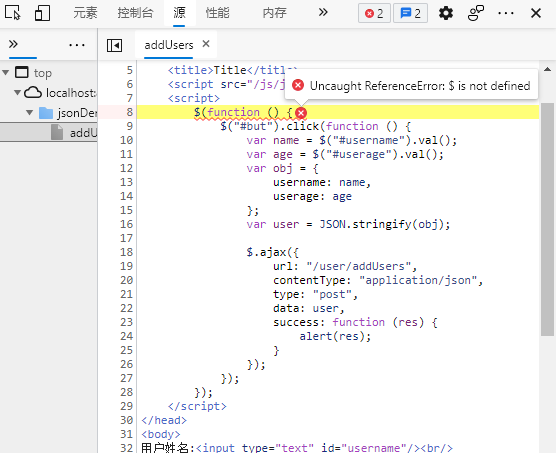The height and width of the screenshot is (453, 556).
Task: Open the errors counter showing 2
Action: pos(374,13)
